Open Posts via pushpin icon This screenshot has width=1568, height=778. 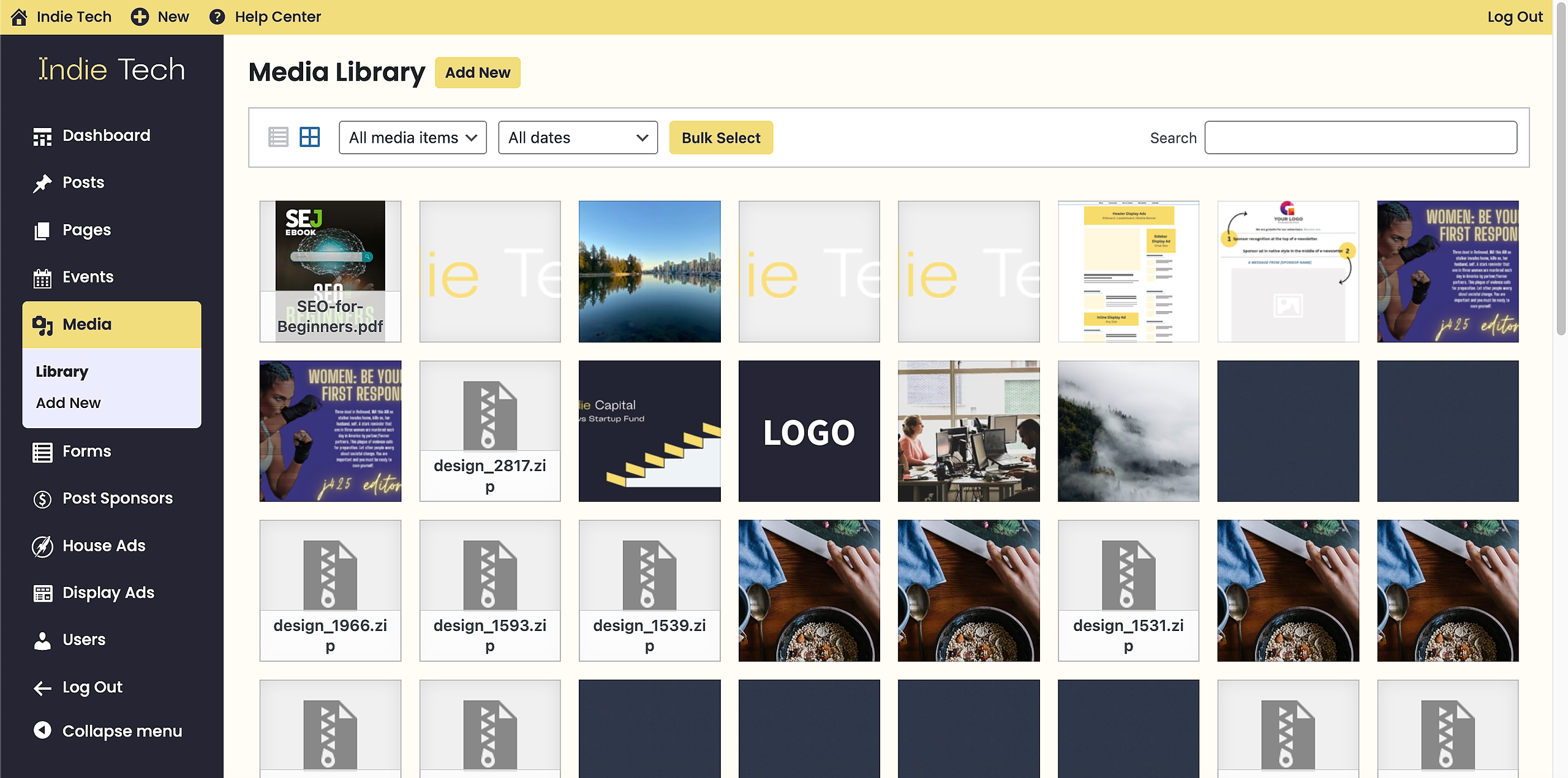pos(42,183)
